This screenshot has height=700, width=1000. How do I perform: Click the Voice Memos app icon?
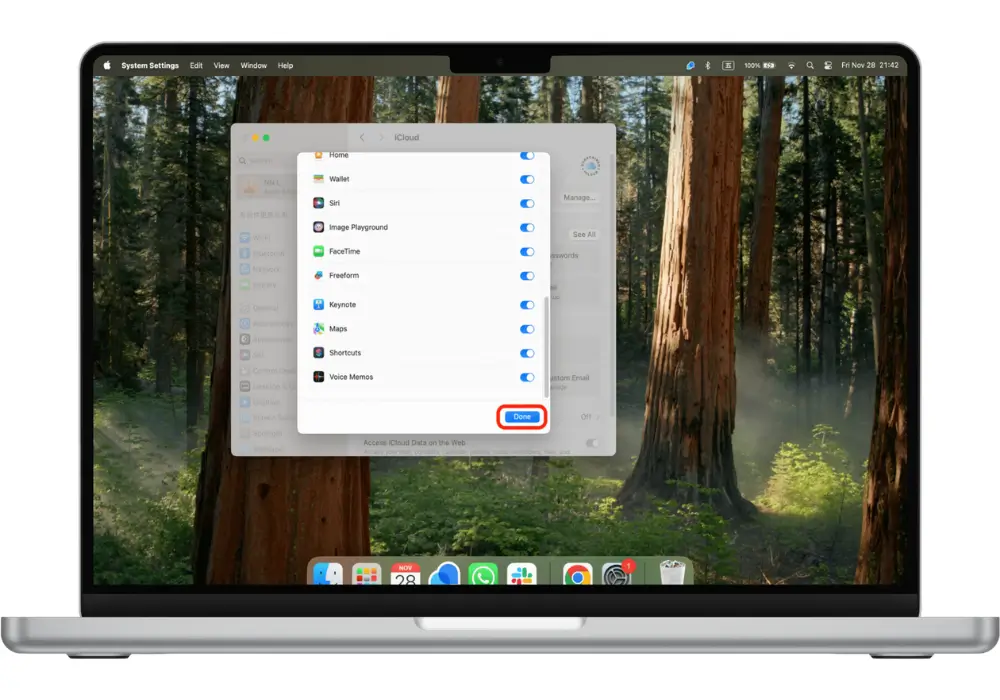(x=319, y=377)
